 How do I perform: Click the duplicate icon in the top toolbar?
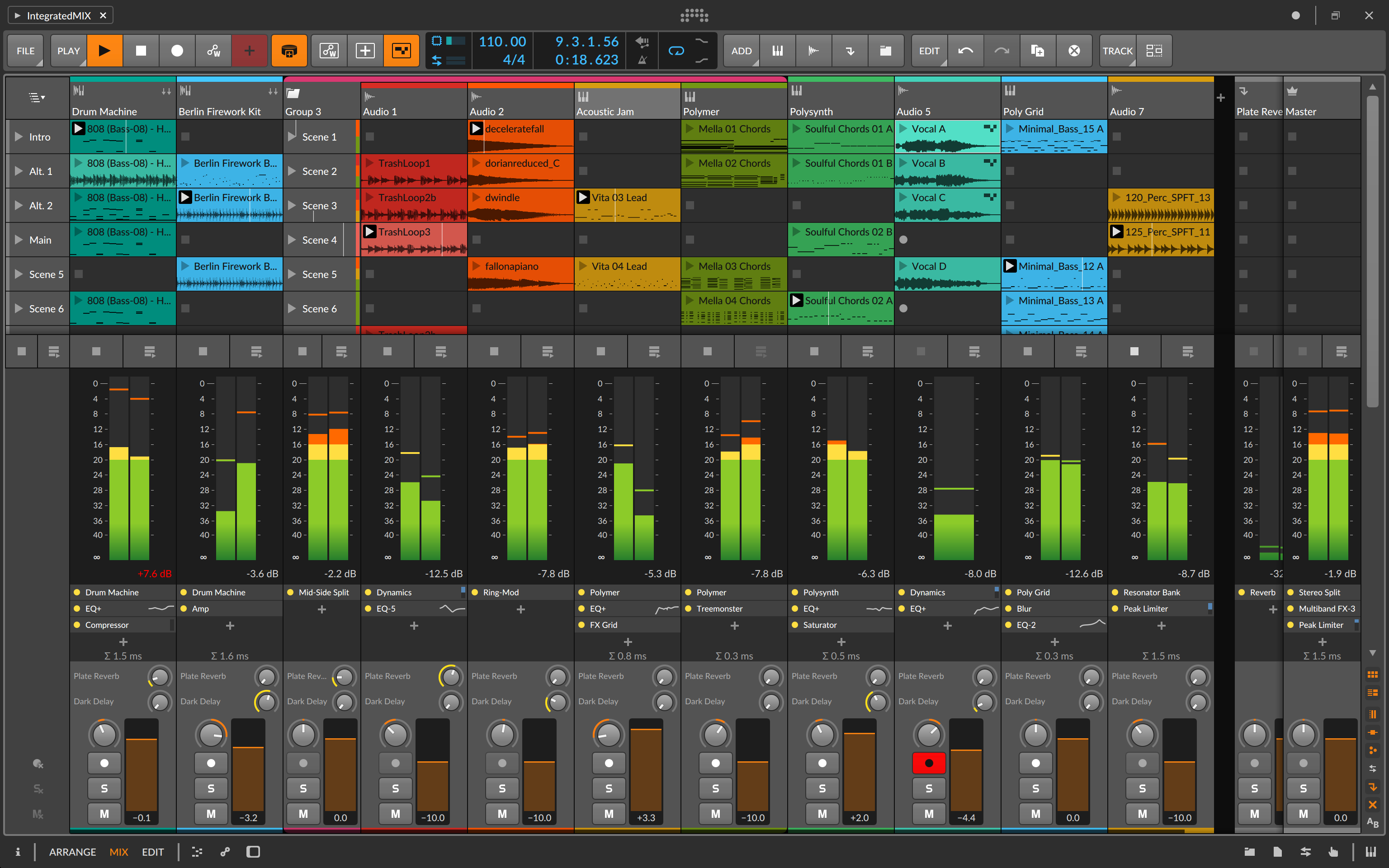pos(1038,51)
